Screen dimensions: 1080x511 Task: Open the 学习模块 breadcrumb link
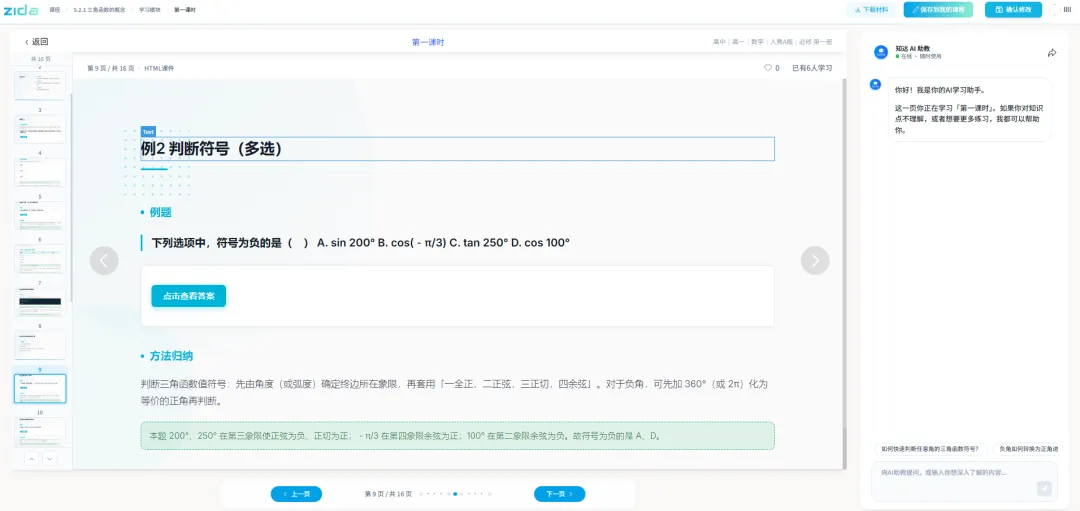point(149,10)
